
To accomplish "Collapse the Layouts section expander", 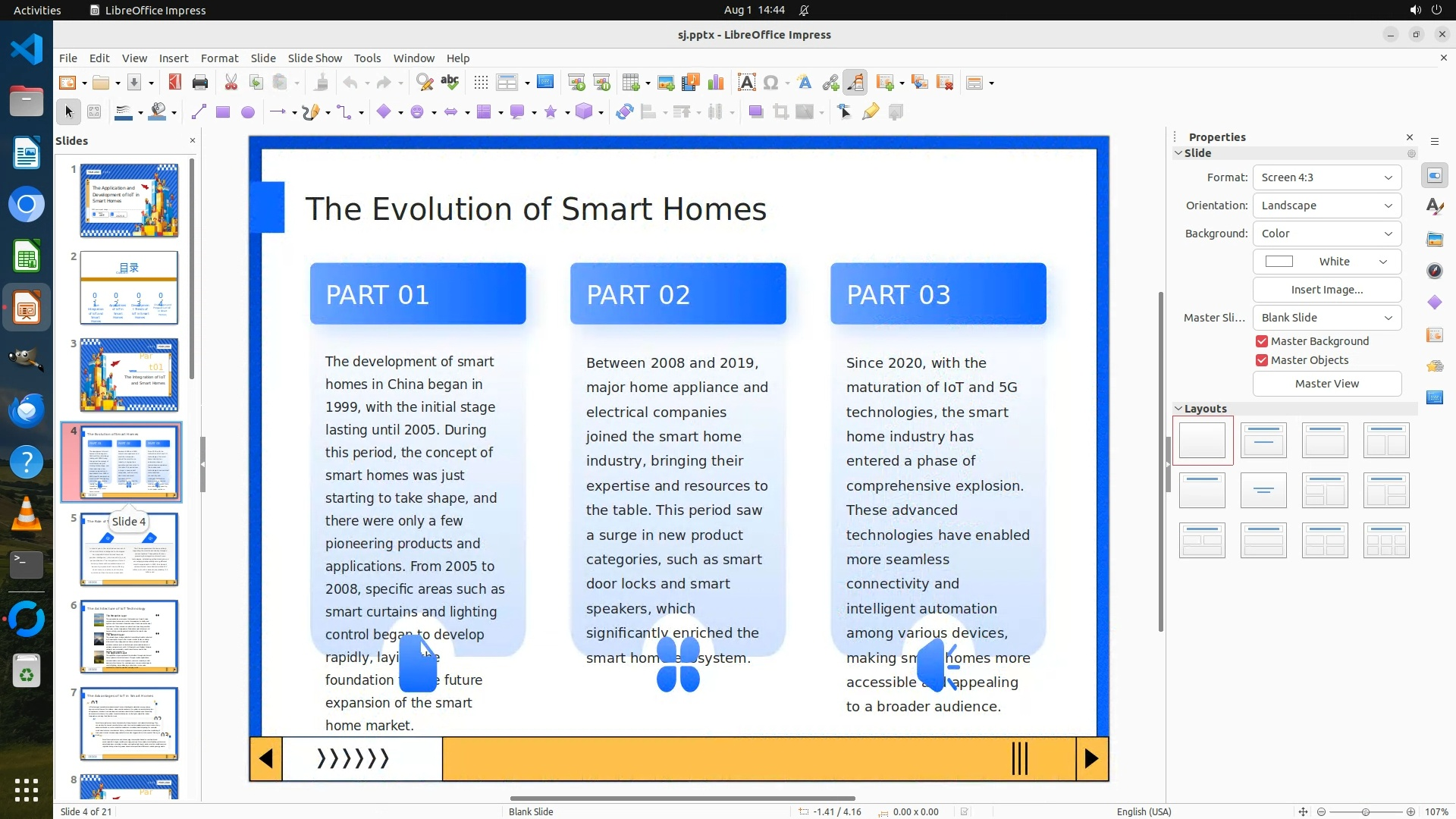I will click(x=1178, y=408).
